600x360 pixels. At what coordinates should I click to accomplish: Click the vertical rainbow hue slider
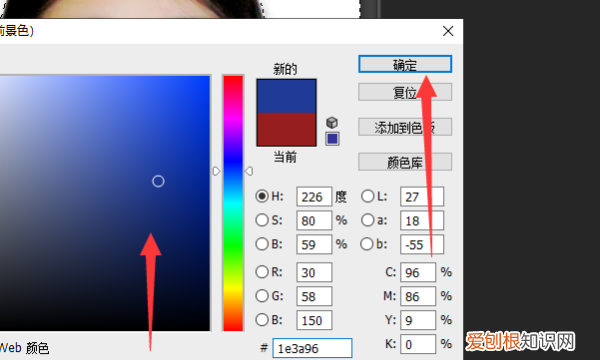pos(233,203)
